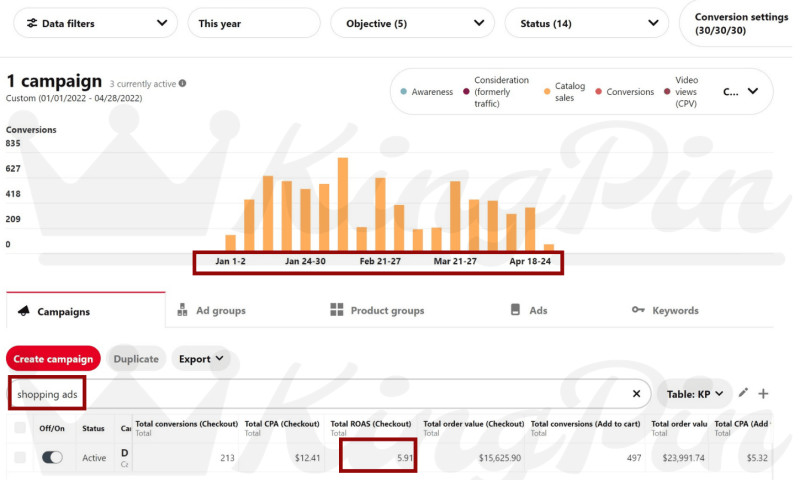Screen dimensions: 800x480
Task: Switch to the Ads tab
Action: click(x=529, y=310)
